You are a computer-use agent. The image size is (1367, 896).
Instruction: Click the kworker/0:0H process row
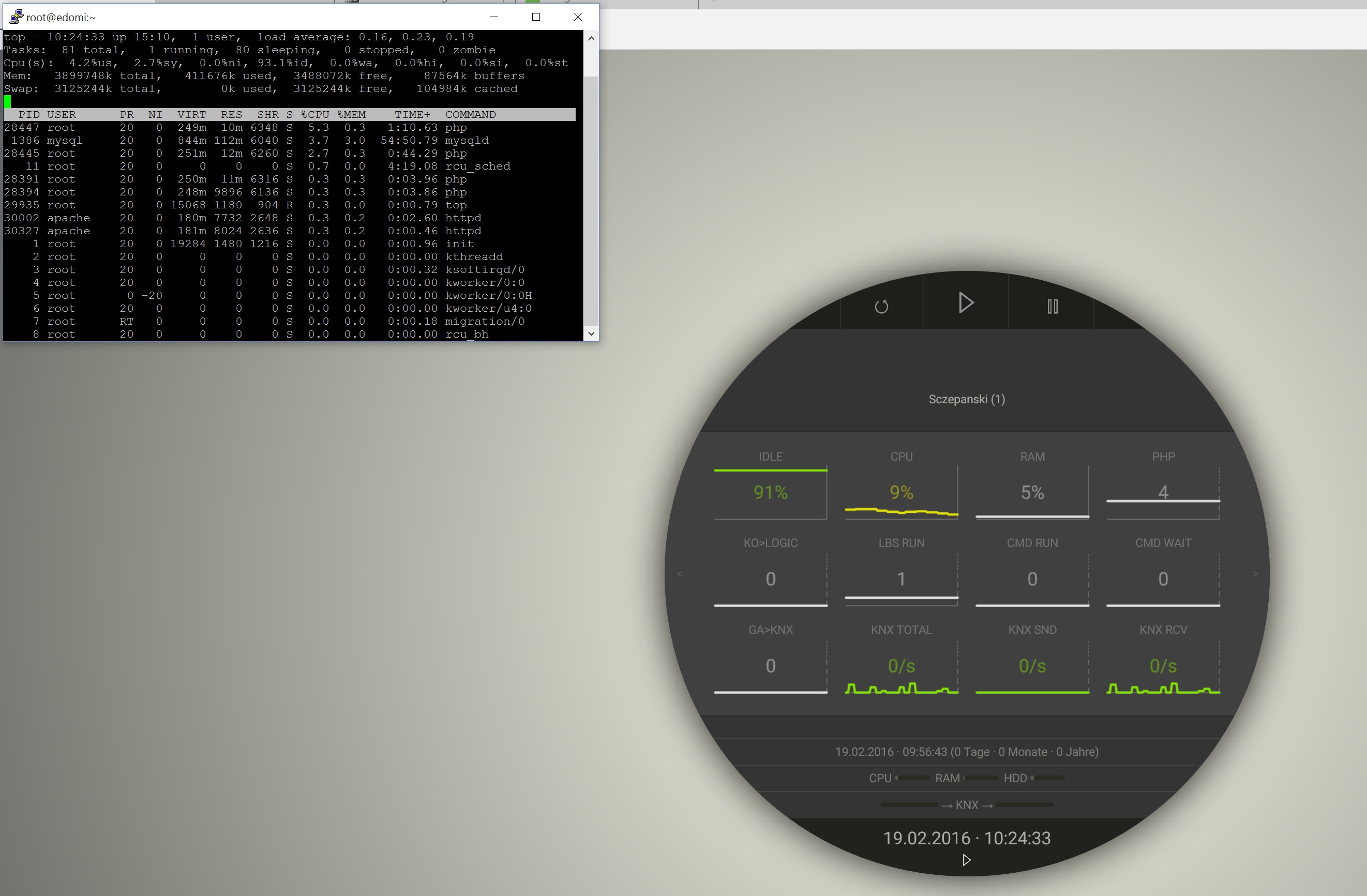[x=290, y=296]
